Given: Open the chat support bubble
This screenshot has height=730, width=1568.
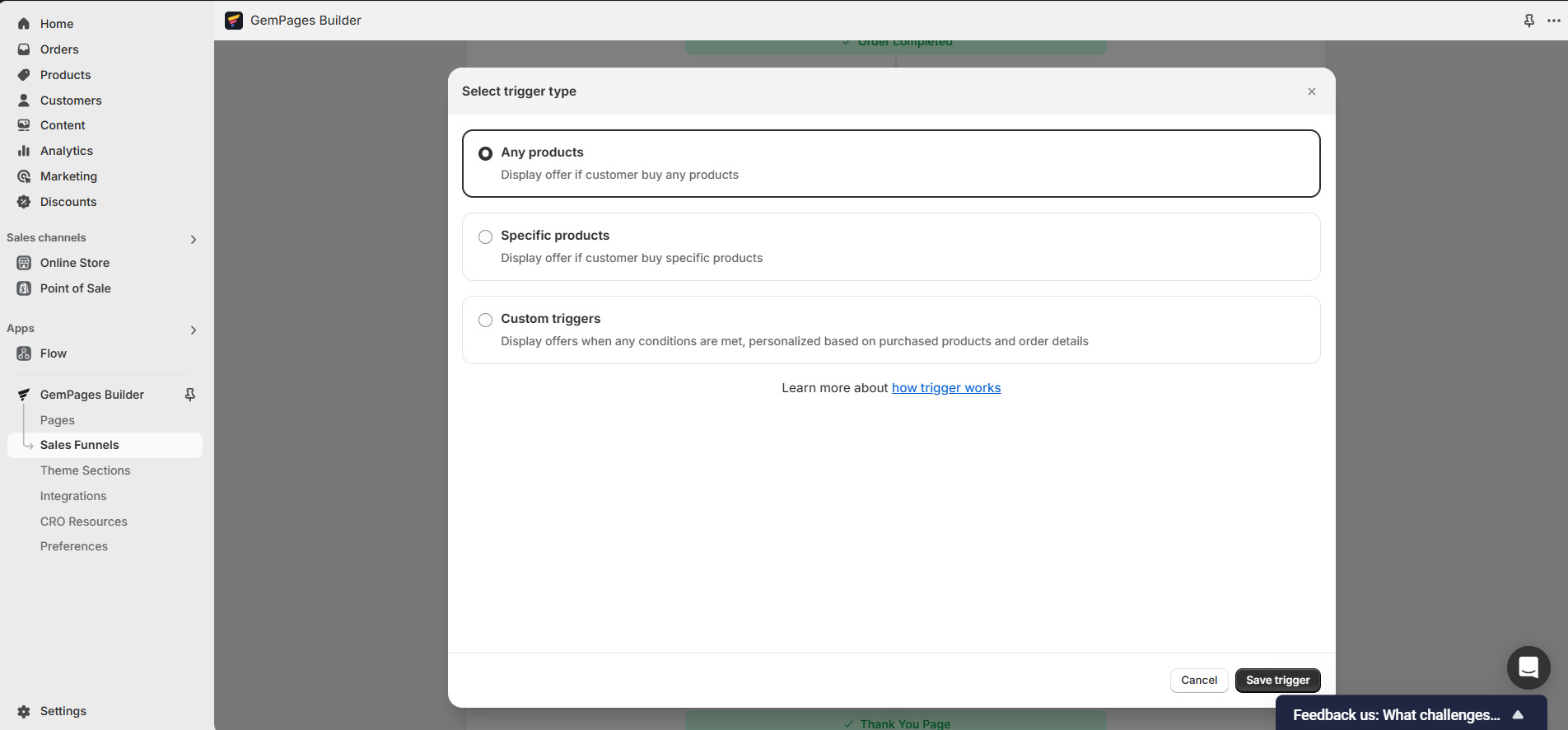Looking at the screenshot, I should click(x=1528, y=667).
